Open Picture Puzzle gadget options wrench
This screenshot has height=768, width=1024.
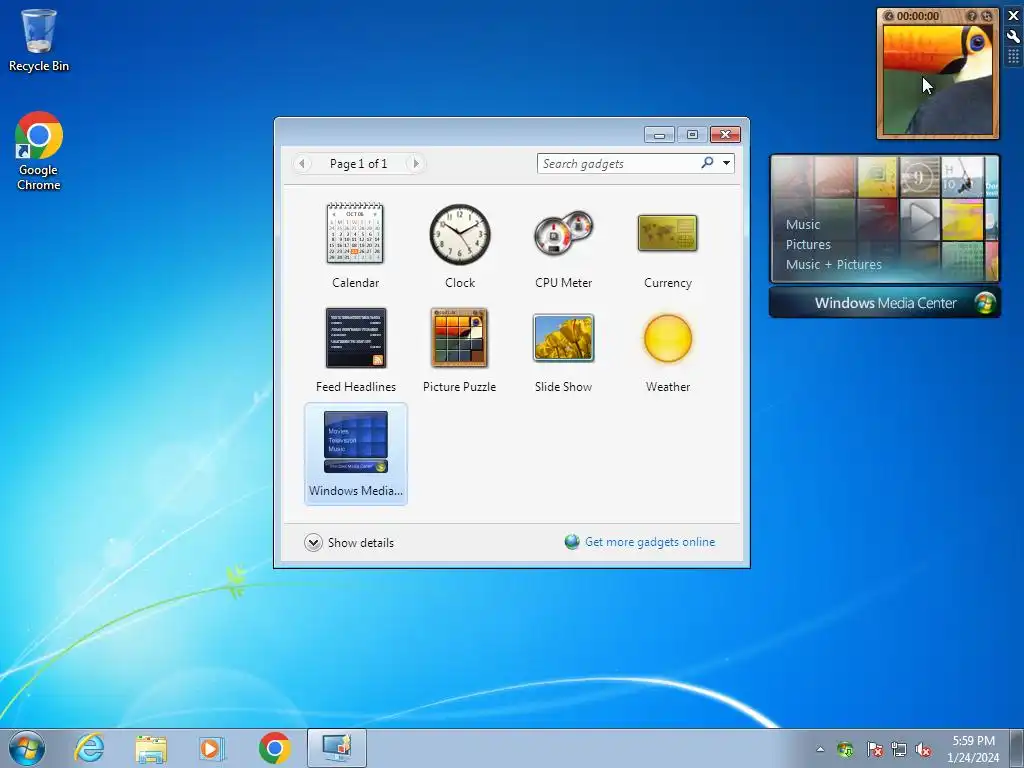[1014, 37]
